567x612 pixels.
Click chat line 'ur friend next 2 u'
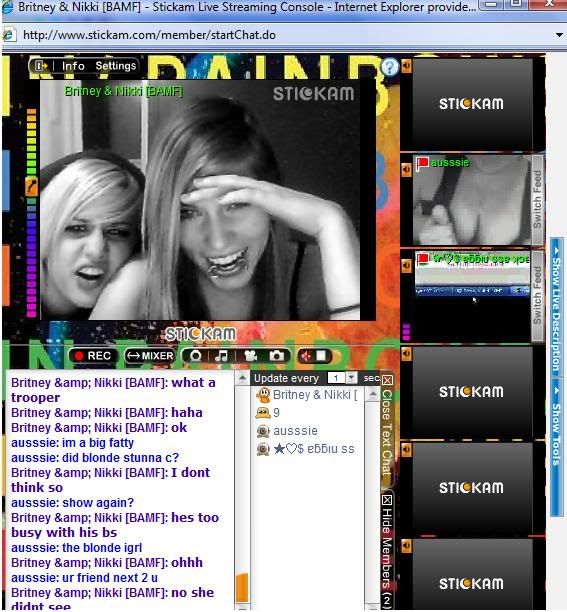[x=84, y=578]
